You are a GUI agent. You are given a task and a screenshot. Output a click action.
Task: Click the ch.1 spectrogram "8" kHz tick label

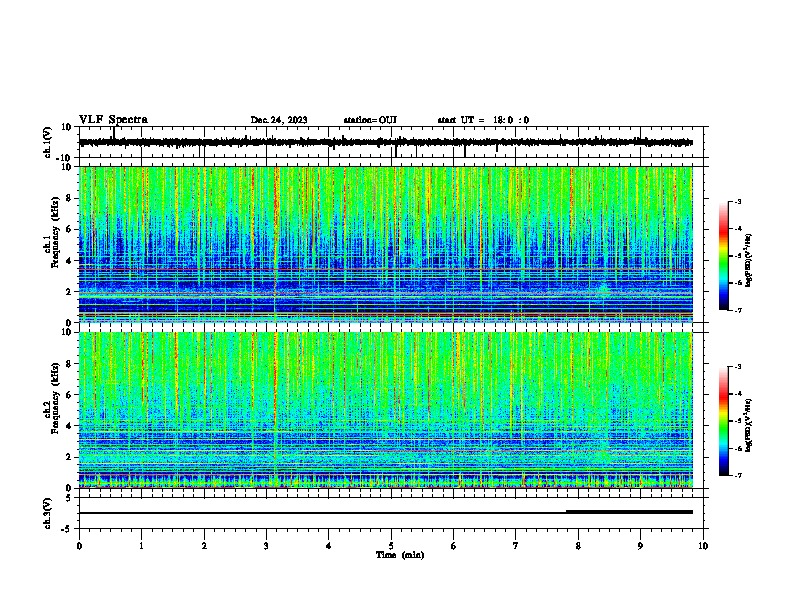click(x=69, y=198)
